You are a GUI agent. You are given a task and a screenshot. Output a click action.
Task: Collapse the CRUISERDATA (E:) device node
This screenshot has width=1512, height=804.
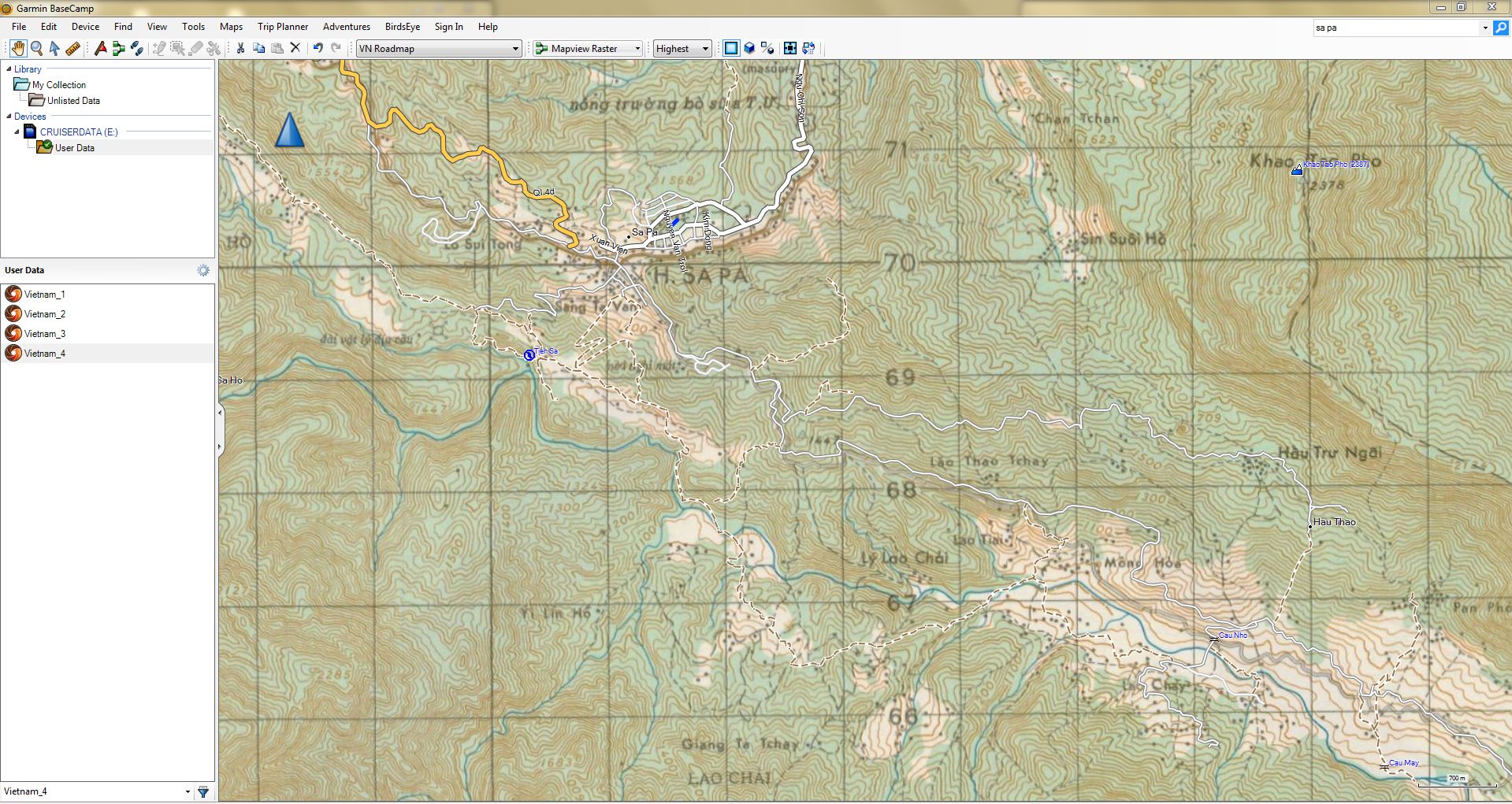click(x=17, y=132)
